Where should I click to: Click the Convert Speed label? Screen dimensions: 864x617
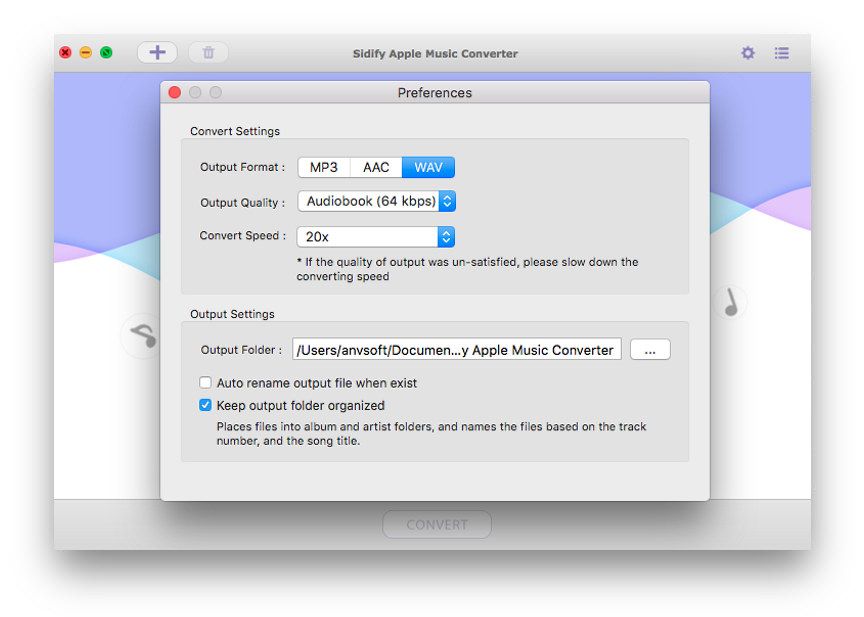(x=242, y=236)
